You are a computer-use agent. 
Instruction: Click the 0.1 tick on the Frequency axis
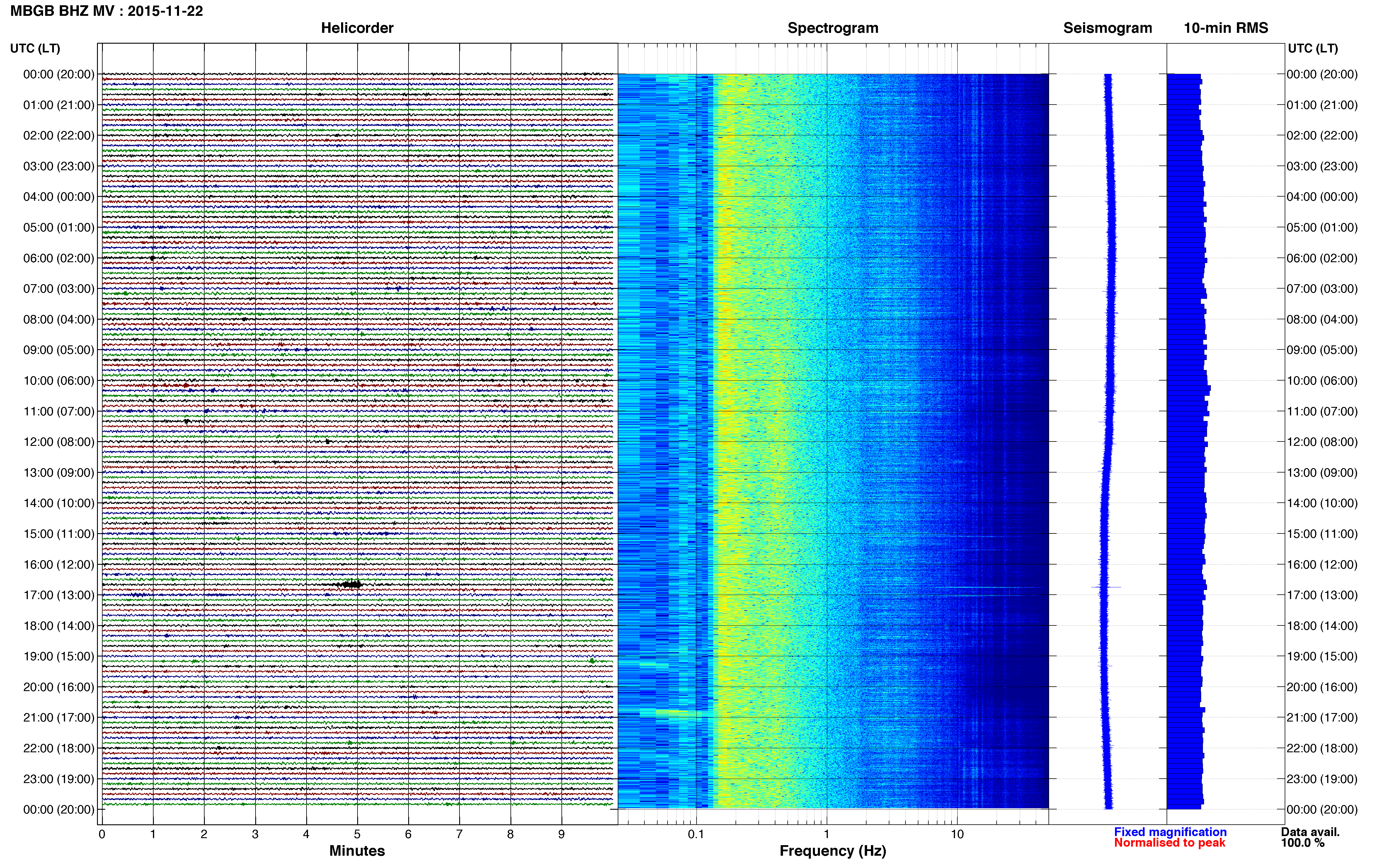point(696,834)
